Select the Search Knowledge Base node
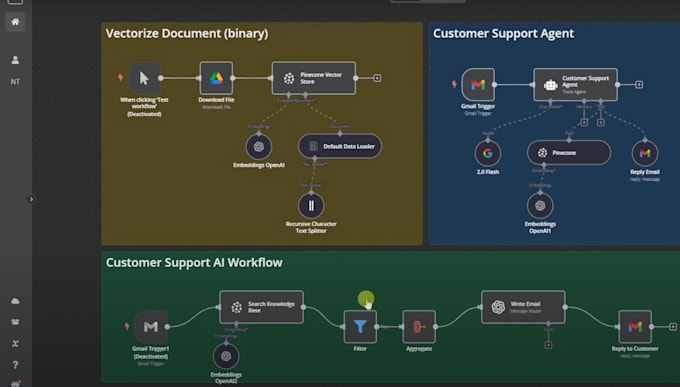 point(262,307)
